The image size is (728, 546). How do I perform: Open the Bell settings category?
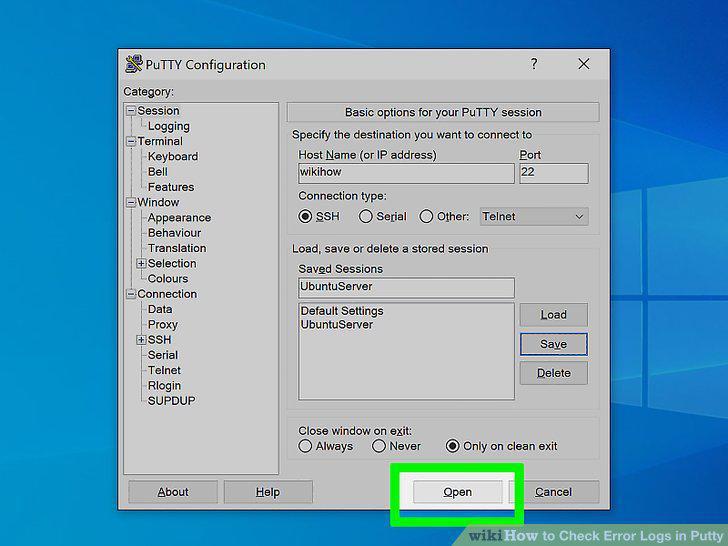(x=157, y=172)
